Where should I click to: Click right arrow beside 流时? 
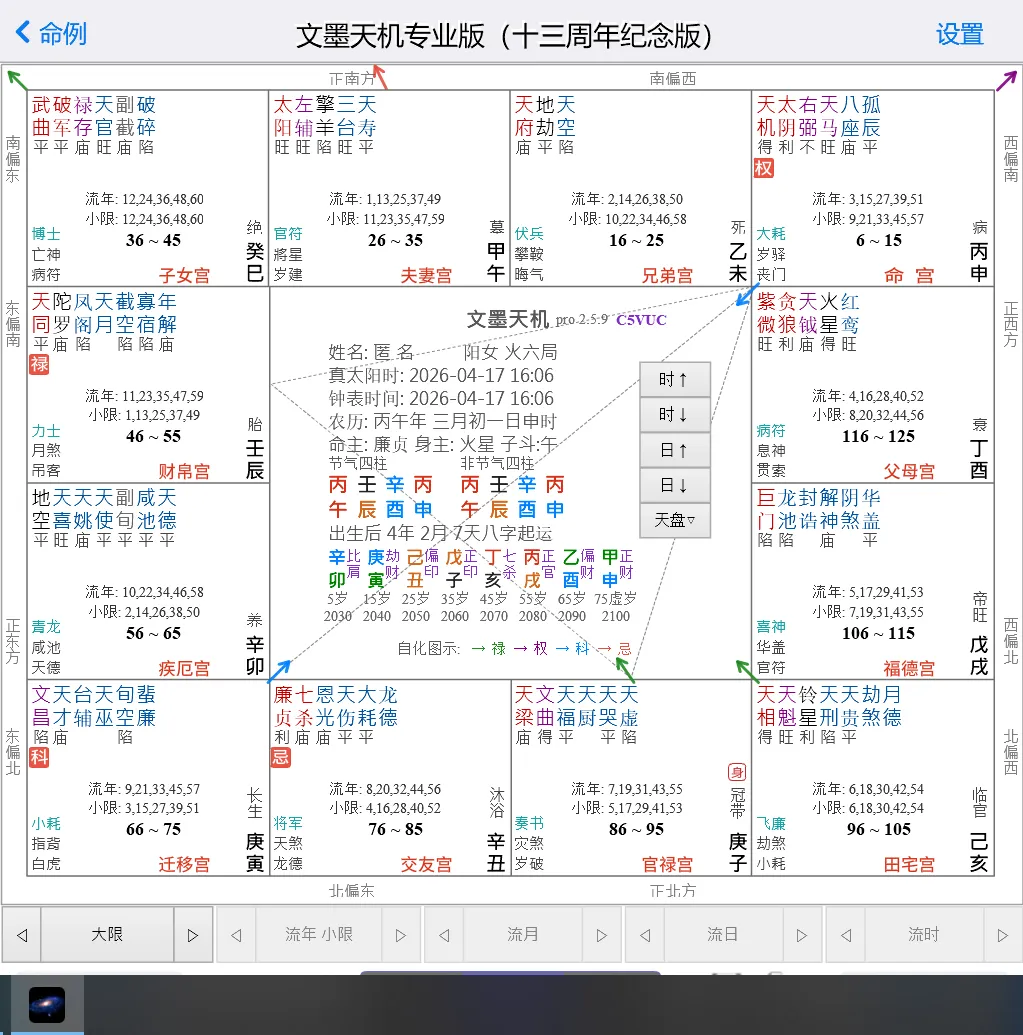click(x=1003, y=935)
